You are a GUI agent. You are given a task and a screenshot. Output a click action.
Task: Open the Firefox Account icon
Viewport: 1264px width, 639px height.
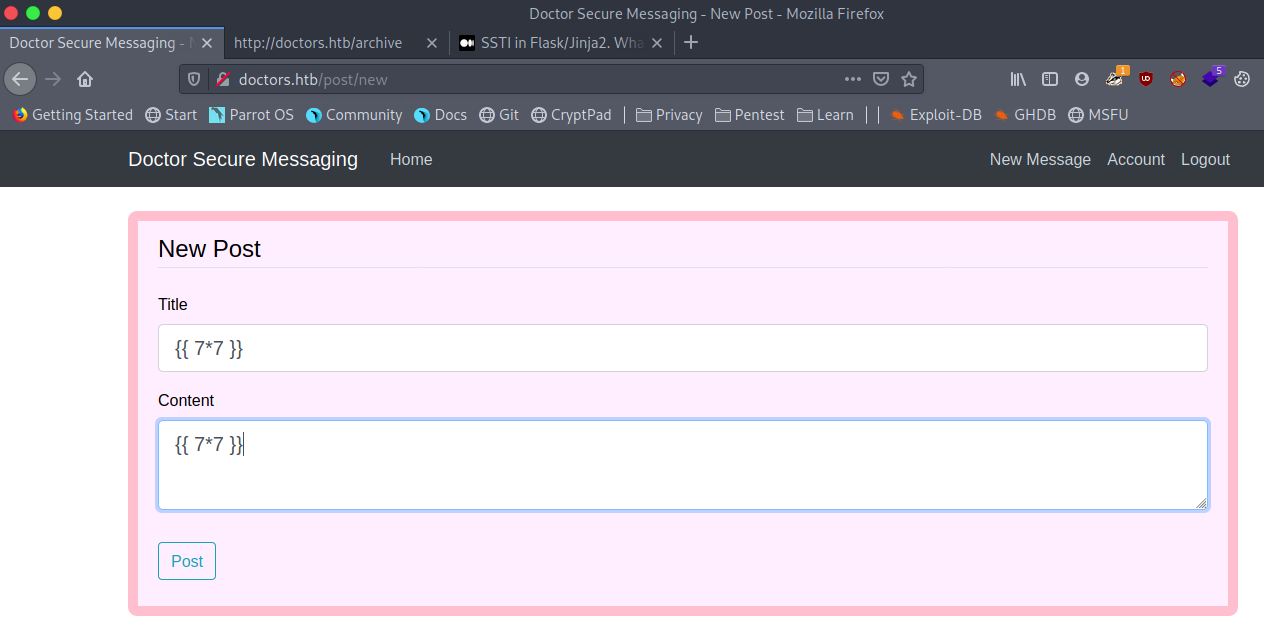(x=1081, y=79)
